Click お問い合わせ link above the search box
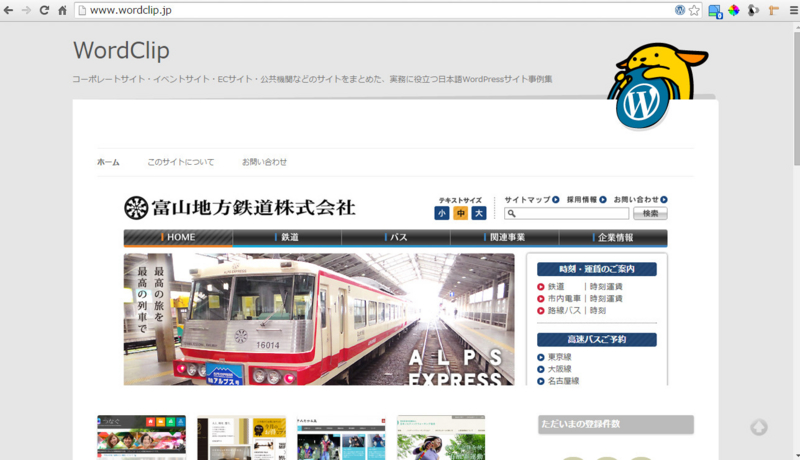 click(640, 199)
